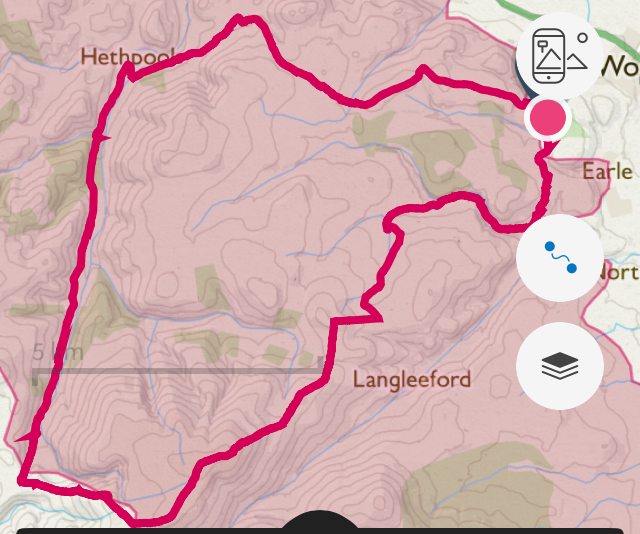Tap the partial "Wo" town label
Screen dimensions: 640x534
pyautogui.click(x=620, y=66)
